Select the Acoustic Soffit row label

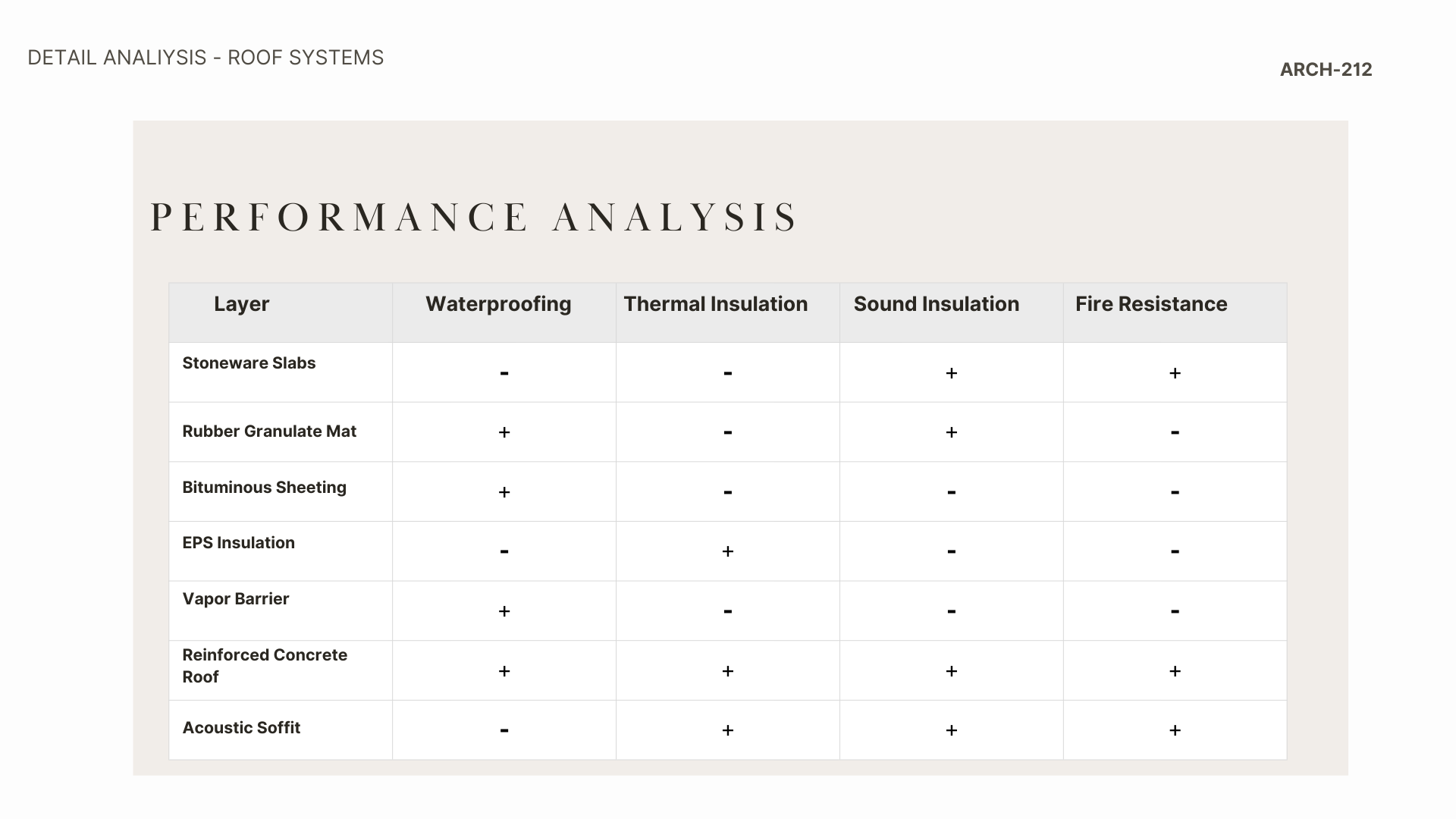(x=241, y=728)
